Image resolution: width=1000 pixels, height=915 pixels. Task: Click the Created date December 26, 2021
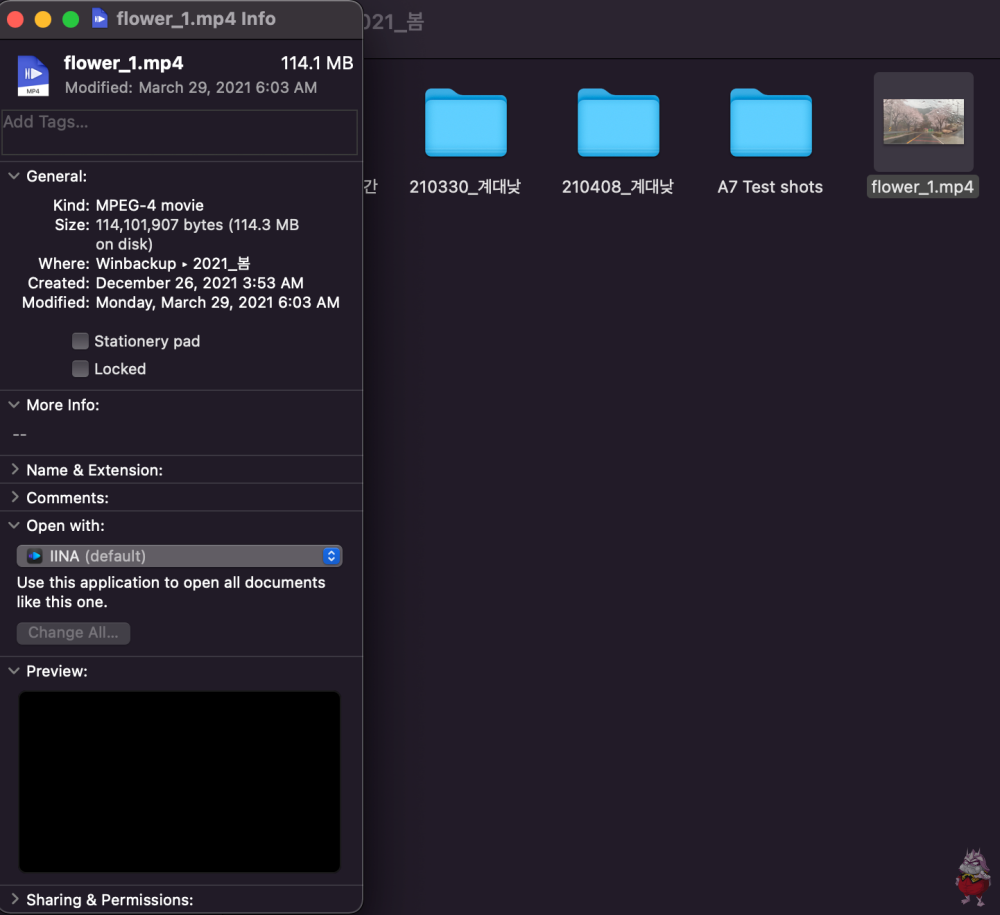pos(200,283)
